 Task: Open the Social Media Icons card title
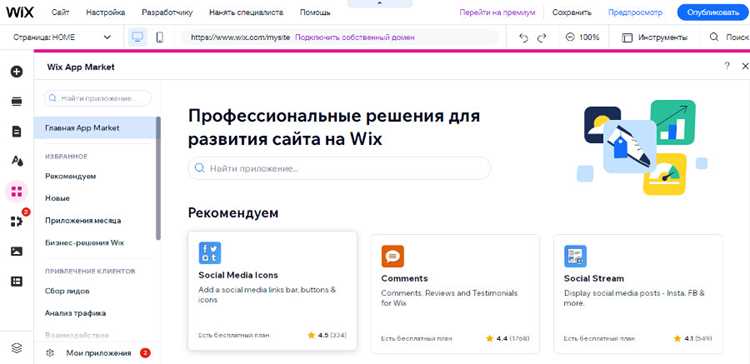(x=238, y=276)
